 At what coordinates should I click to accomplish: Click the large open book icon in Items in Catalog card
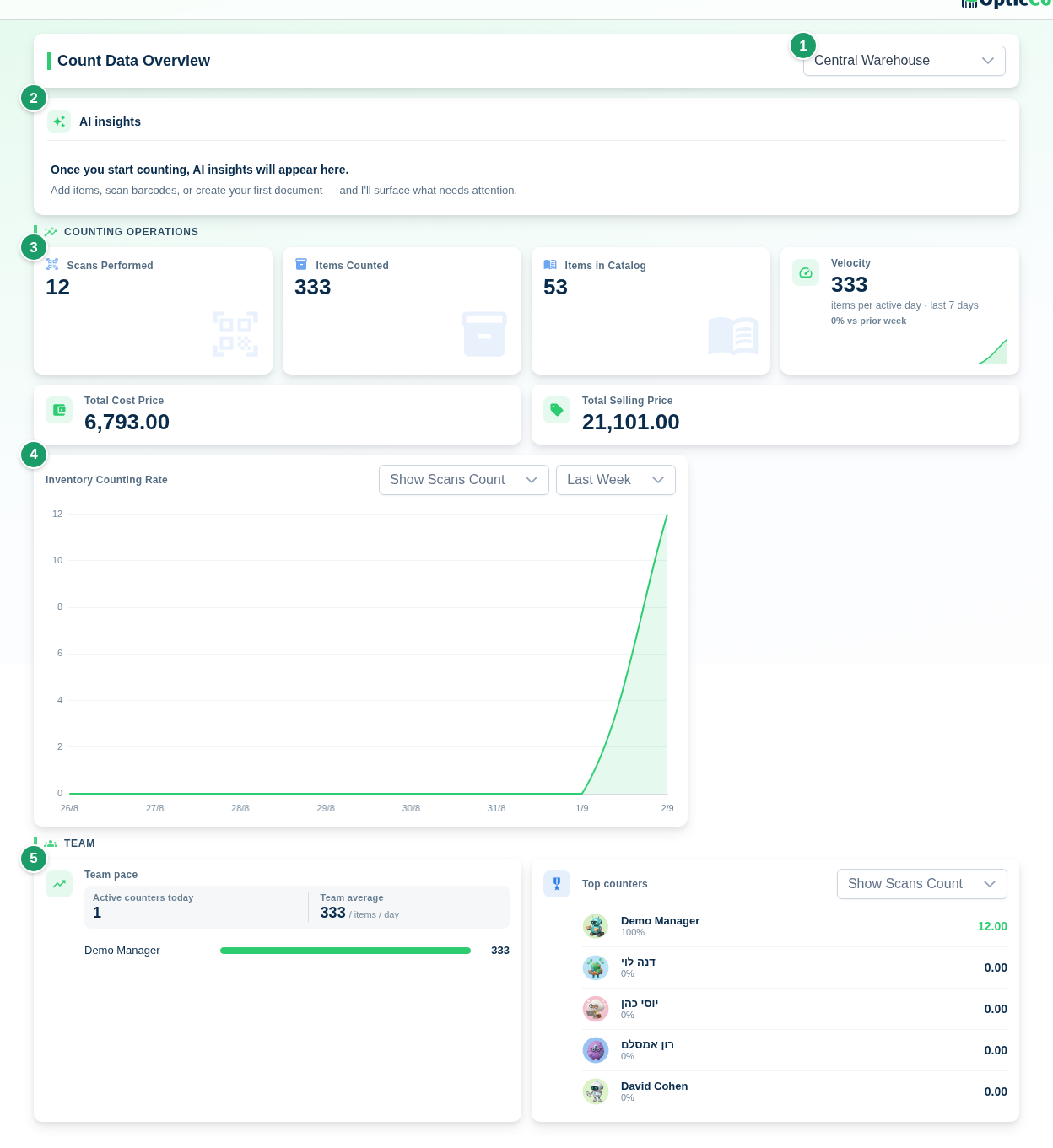tap(733, 336)
